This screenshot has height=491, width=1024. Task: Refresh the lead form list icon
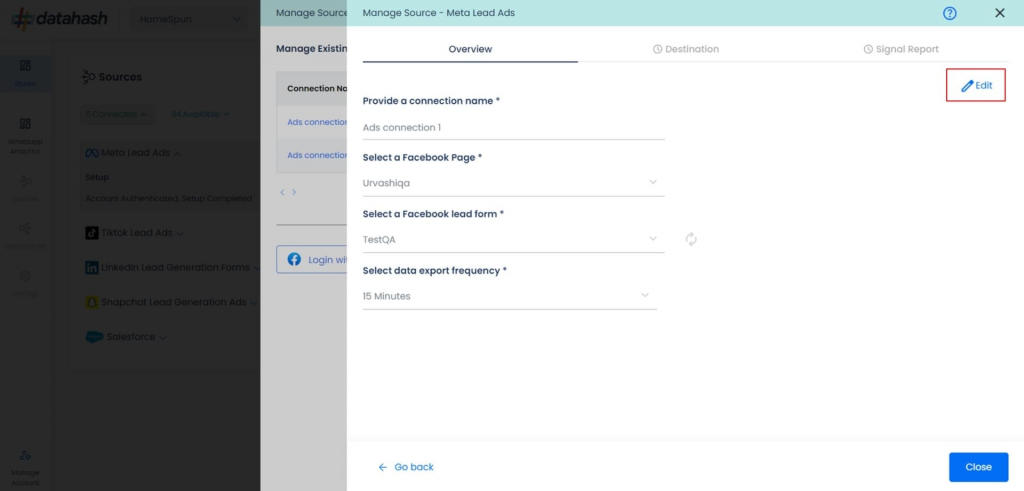pos(691,240)
